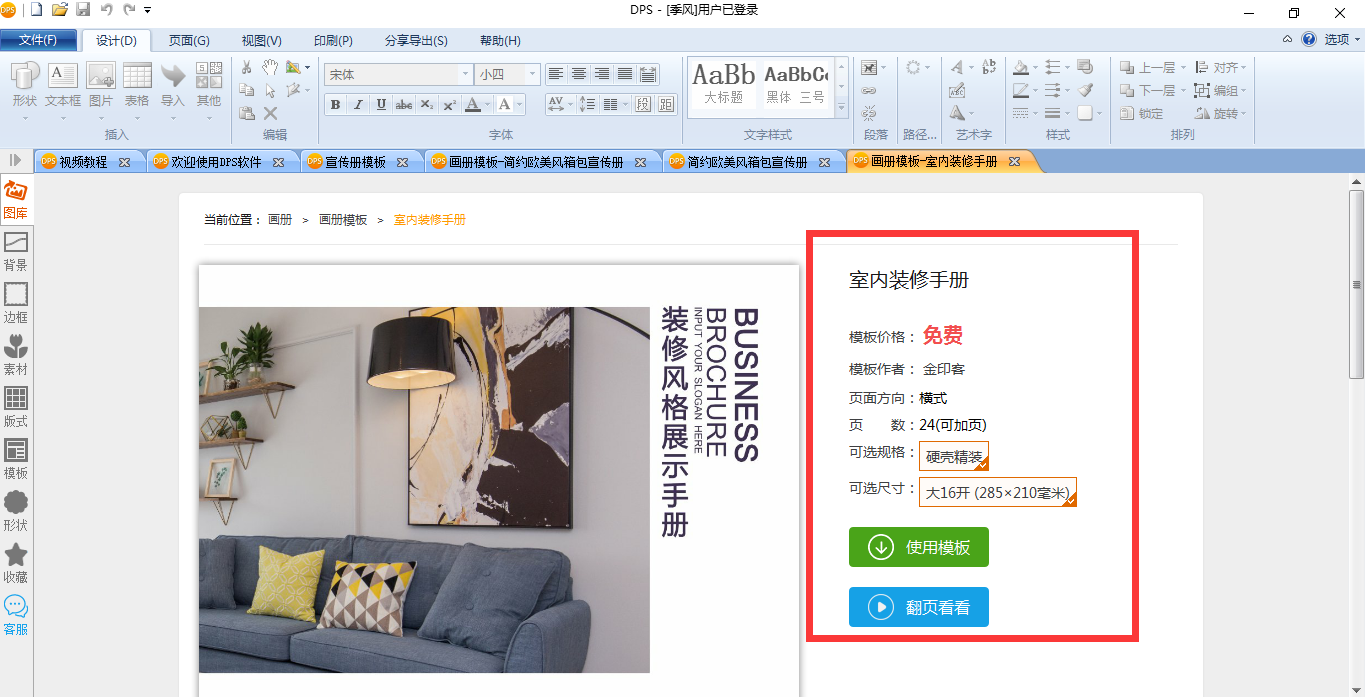The image size is (1365, 697).
Task: Click the 收藏 favorites star icon
Action: pyautogui.click(x=16, y=563)
